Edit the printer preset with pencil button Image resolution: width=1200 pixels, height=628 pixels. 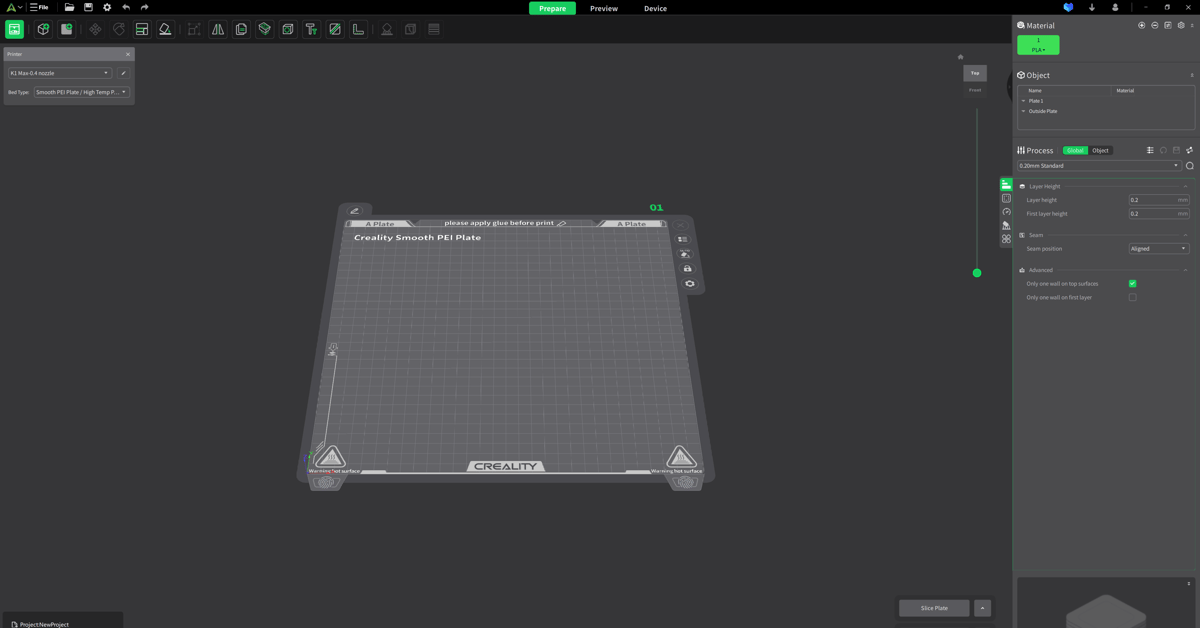point(123,73)
